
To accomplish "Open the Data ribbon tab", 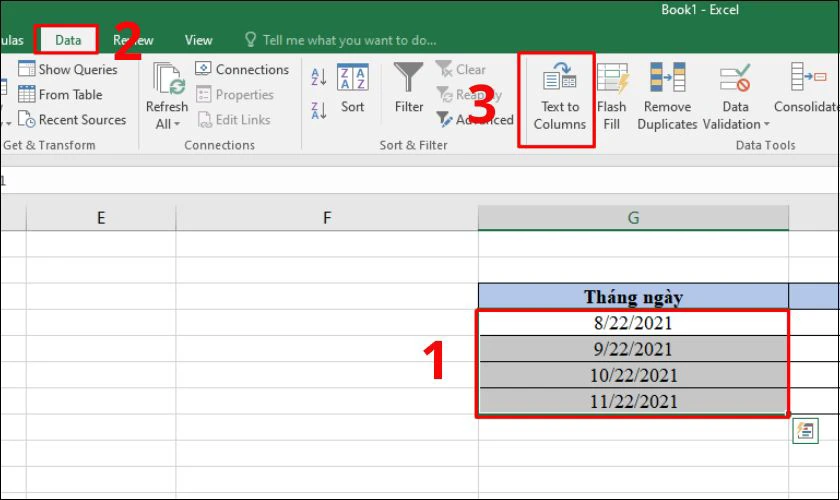I will [x=68, y=40].
